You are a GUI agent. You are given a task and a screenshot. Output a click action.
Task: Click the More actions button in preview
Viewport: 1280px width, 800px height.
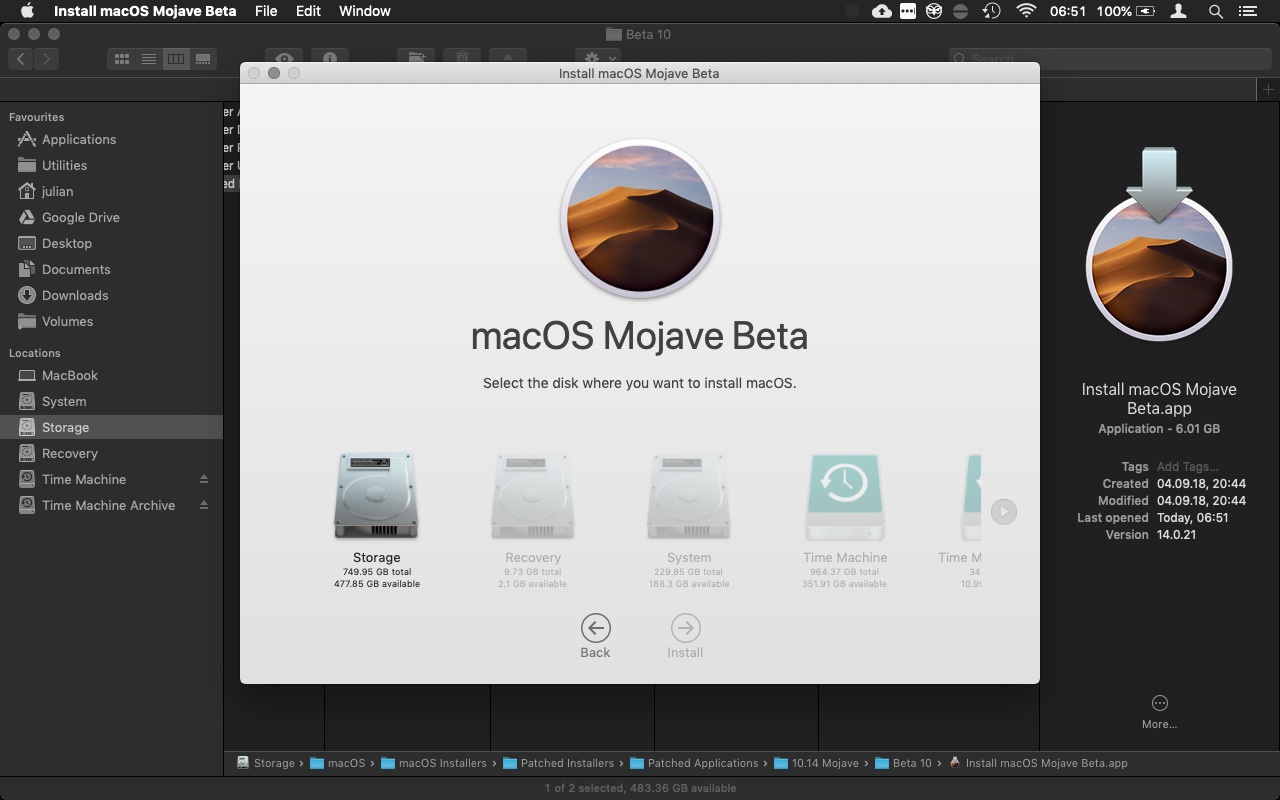coord(1159,711)
